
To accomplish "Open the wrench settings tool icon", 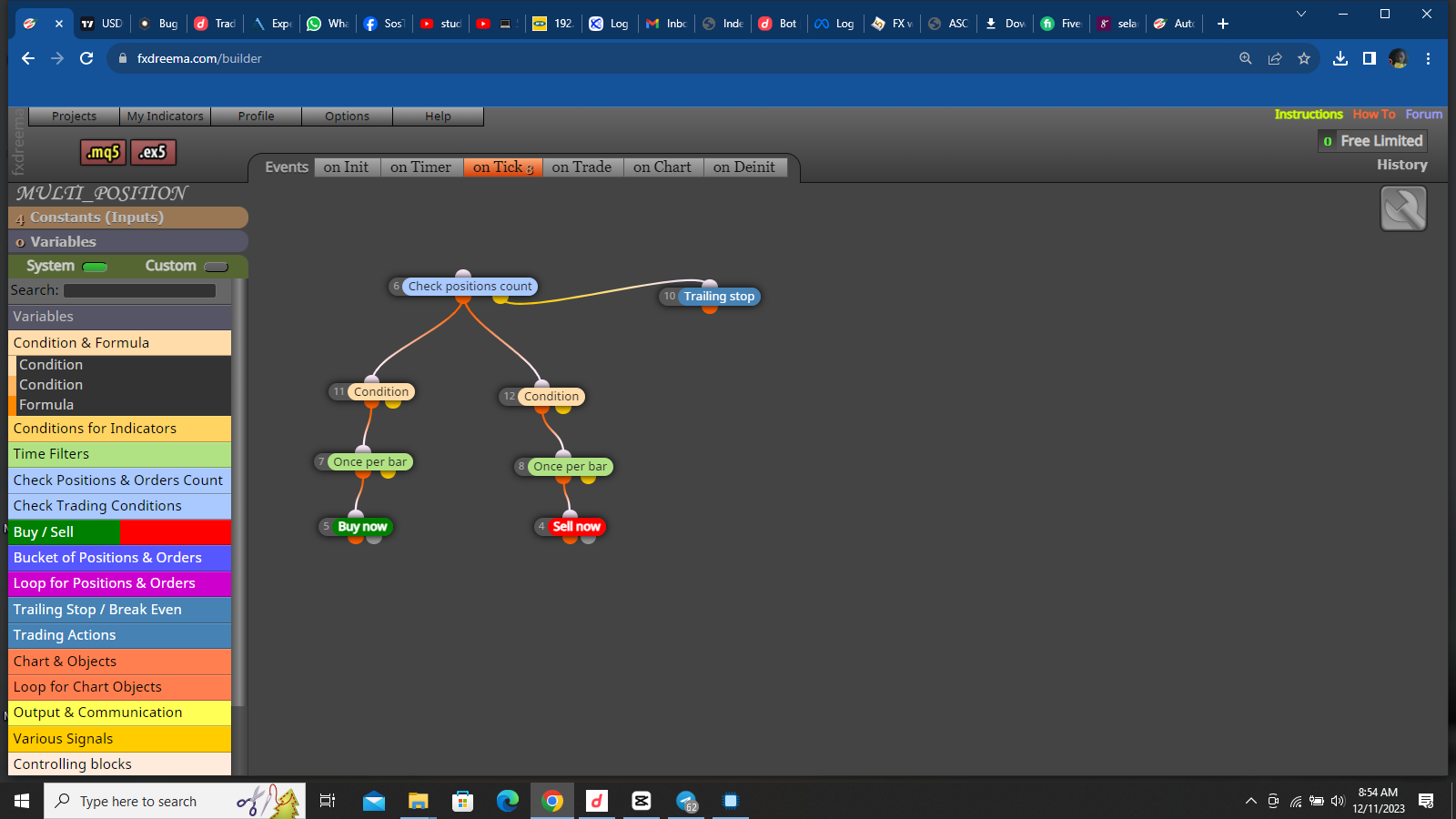I will pyautogui.click(x=1403, y=208).
